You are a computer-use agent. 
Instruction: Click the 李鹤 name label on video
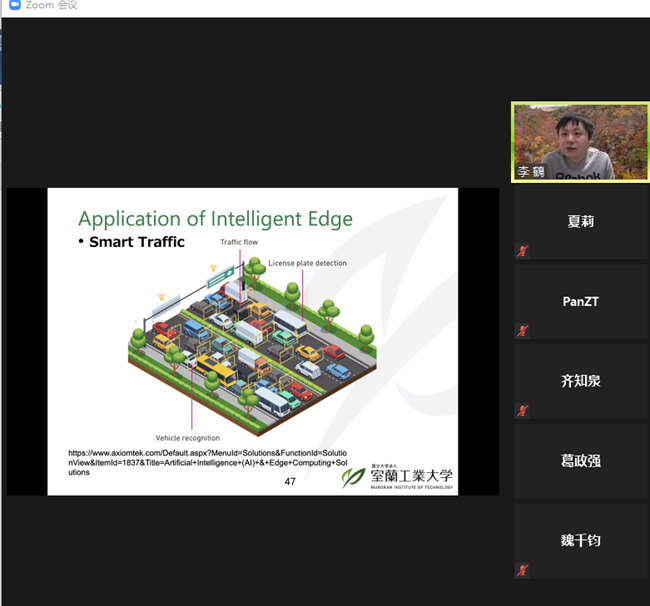[x=529, y=172]
